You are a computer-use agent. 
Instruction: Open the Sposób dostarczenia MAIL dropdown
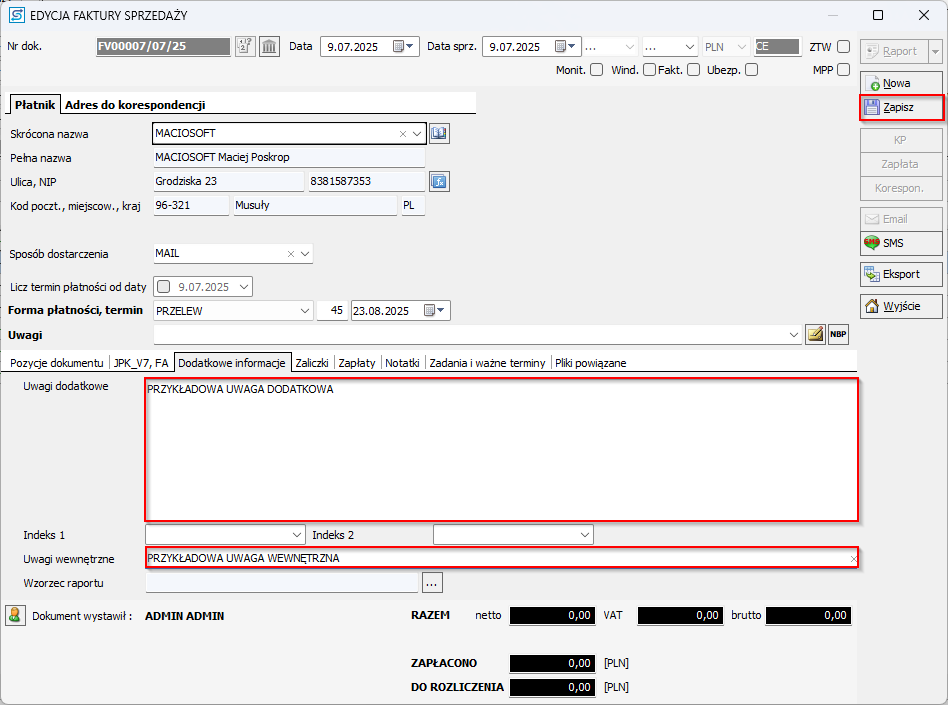(304, 254)
